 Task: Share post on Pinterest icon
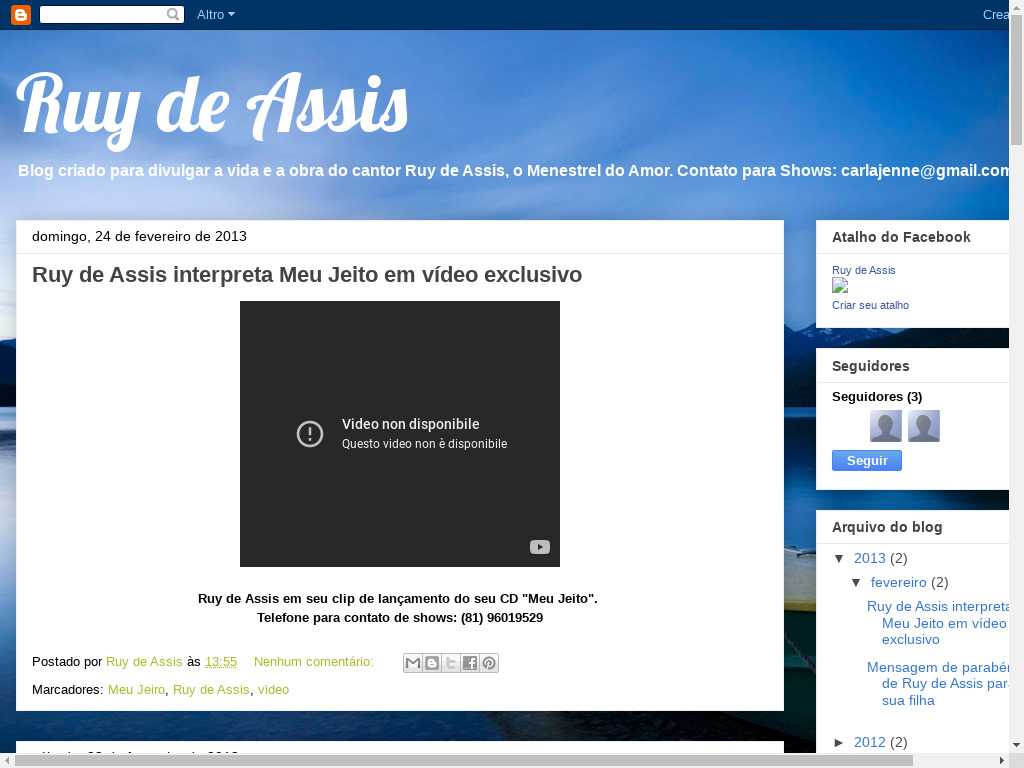coord(489,663)
